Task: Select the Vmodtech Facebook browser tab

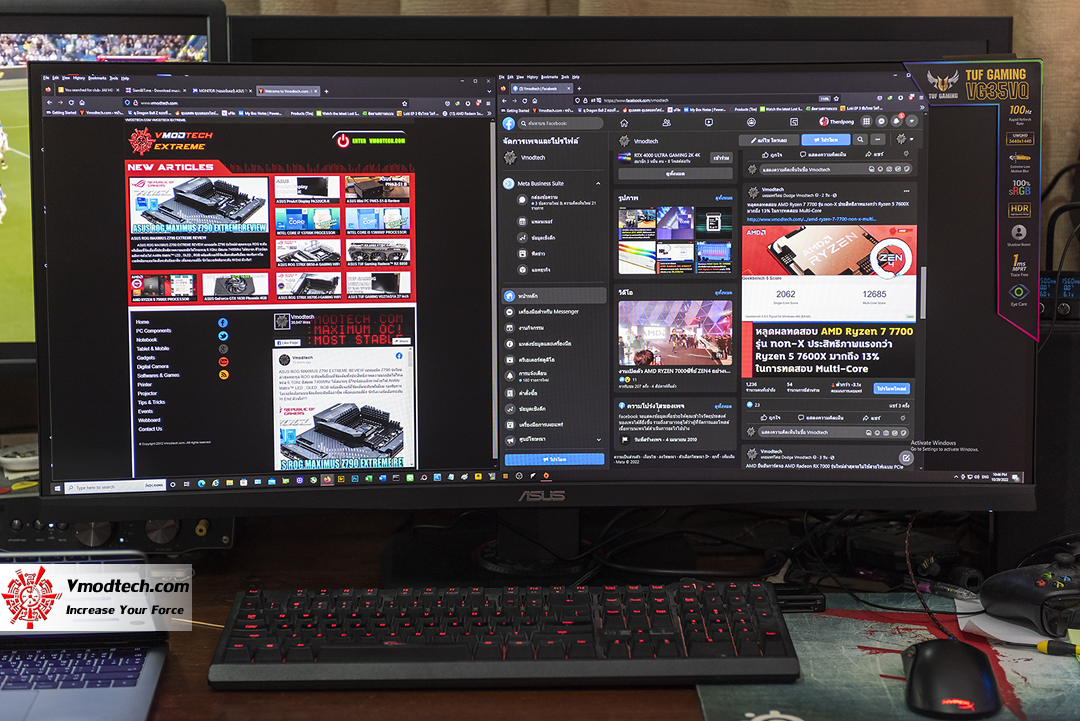Action: [x=540, y=89]
